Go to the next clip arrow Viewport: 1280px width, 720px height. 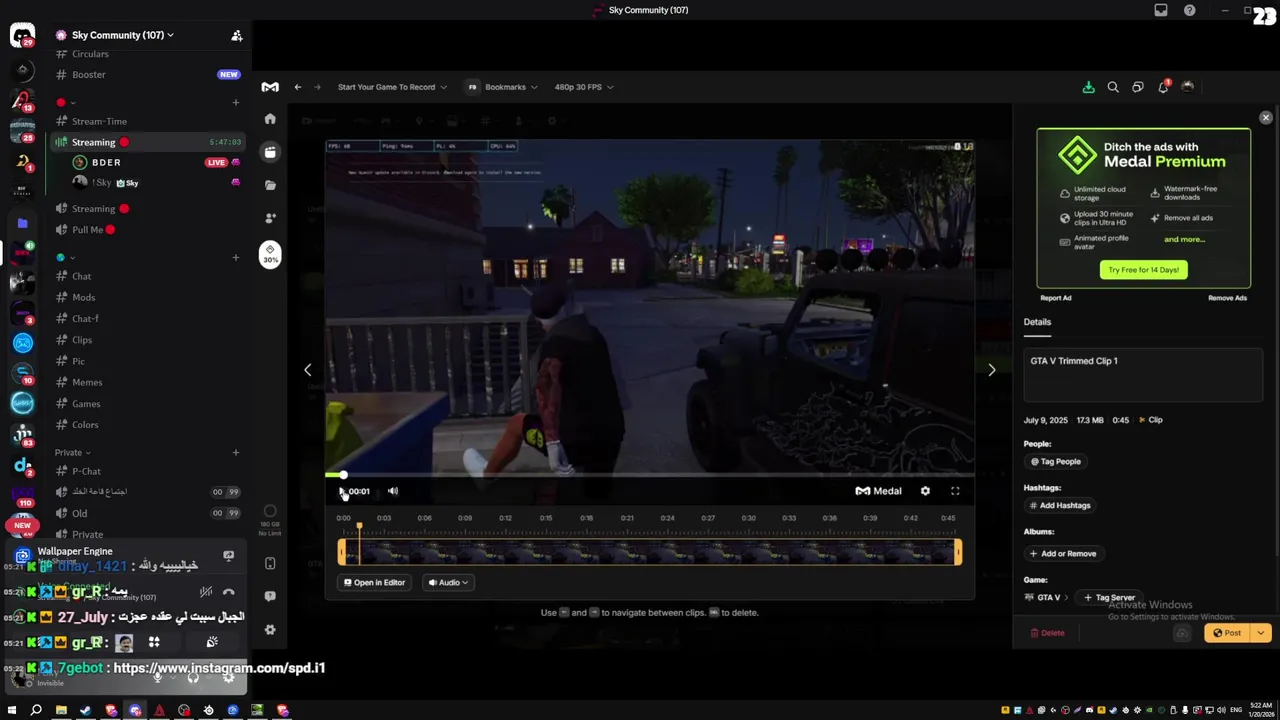pyautogui.click(x=991, y=370)
